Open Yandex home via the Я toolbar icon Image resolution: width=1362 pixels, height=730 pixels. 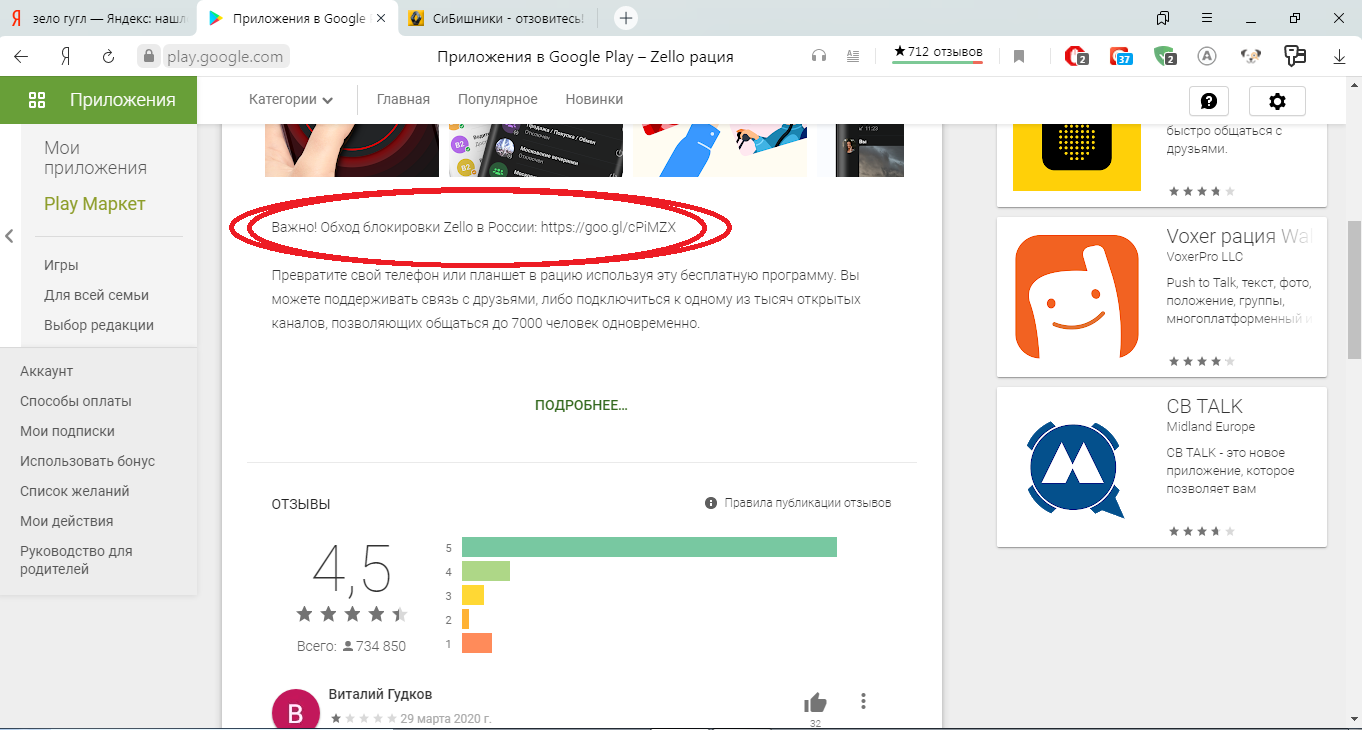(x=65, y=57)
